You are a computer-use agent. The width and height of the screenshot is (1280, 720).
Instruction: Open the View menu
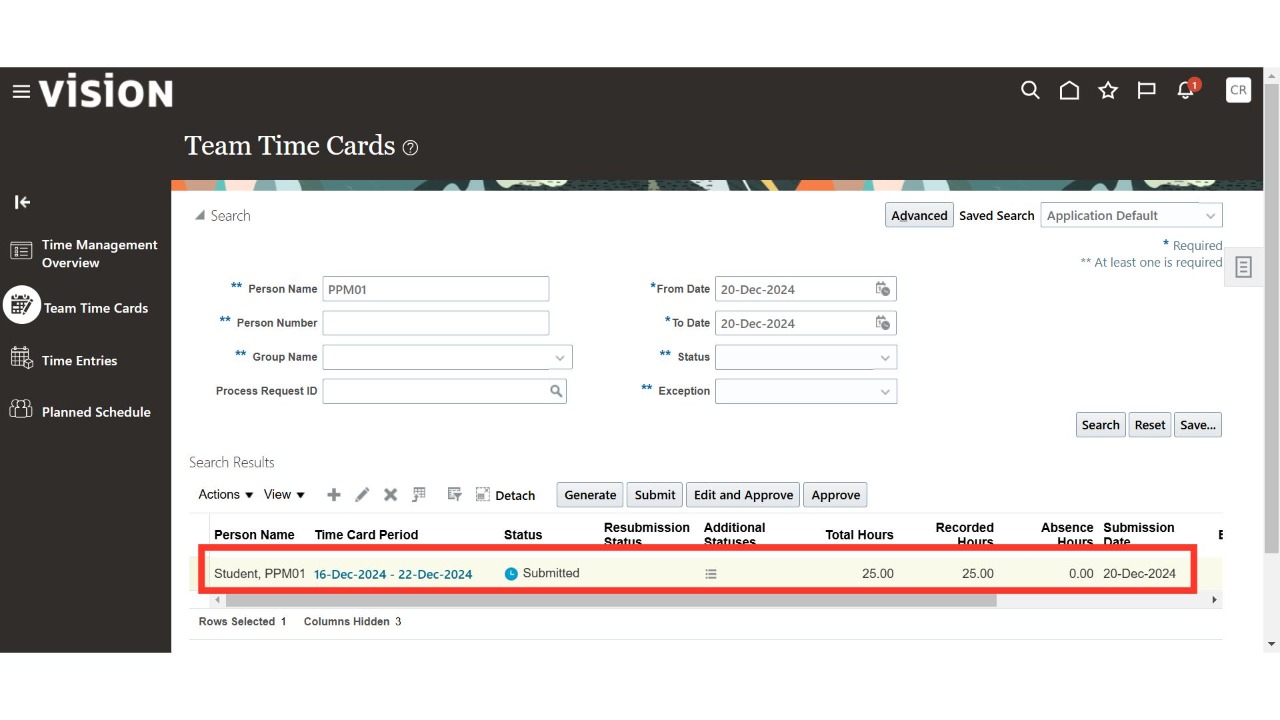click(284, 494)
